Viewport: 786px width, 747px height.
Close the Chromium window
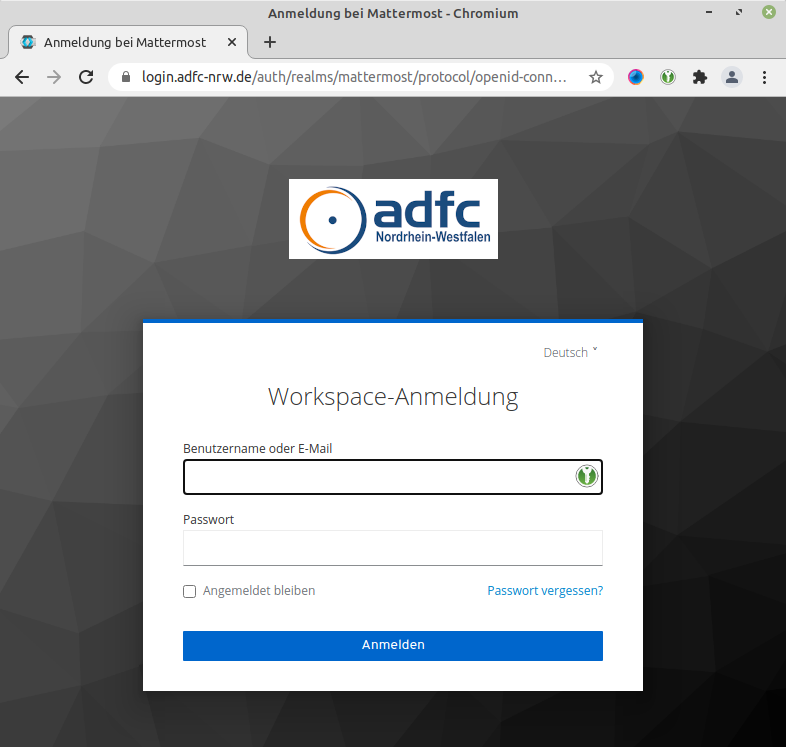769,12
